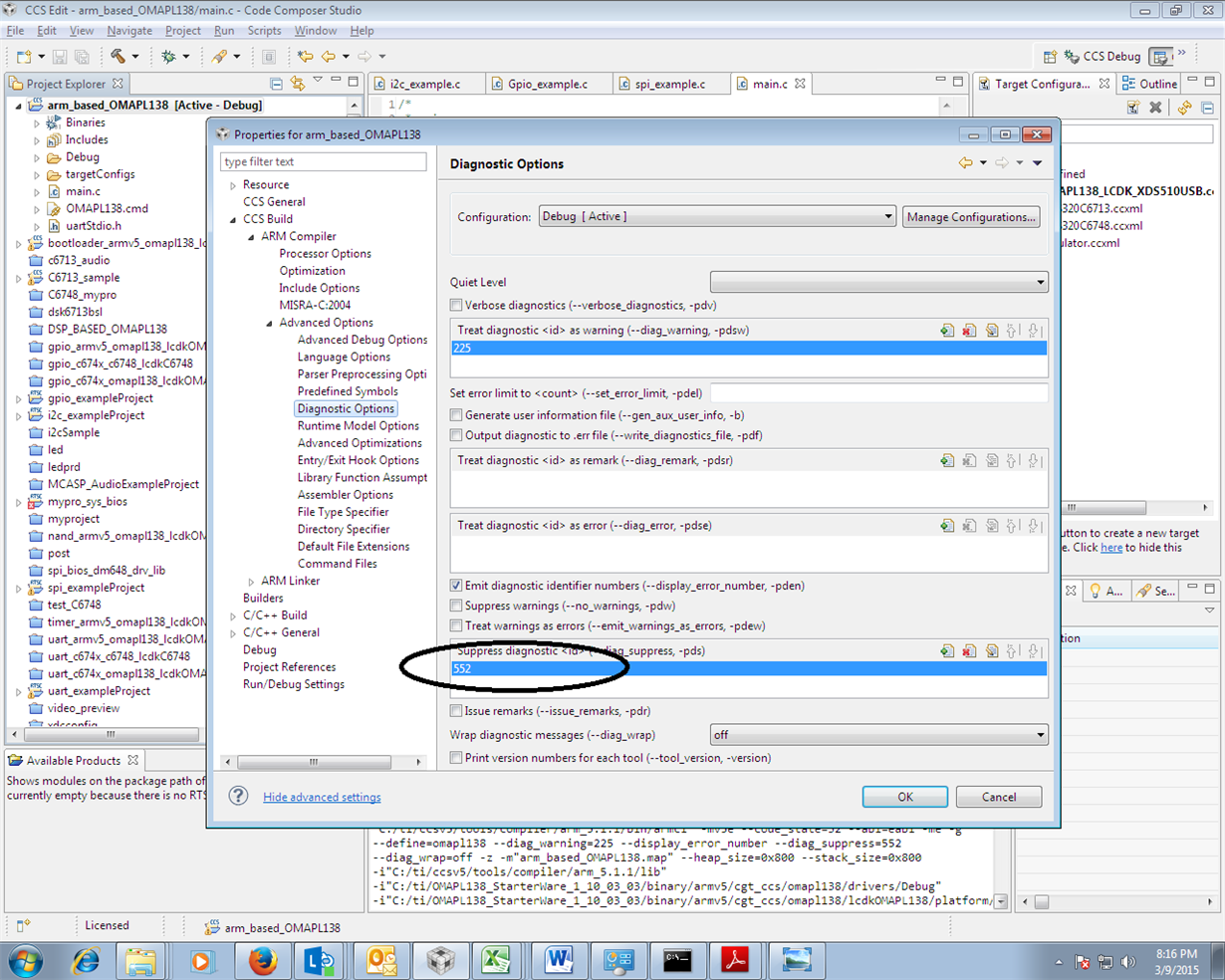Click Collapse All in the Project Explorer

(x=277, y=84)
